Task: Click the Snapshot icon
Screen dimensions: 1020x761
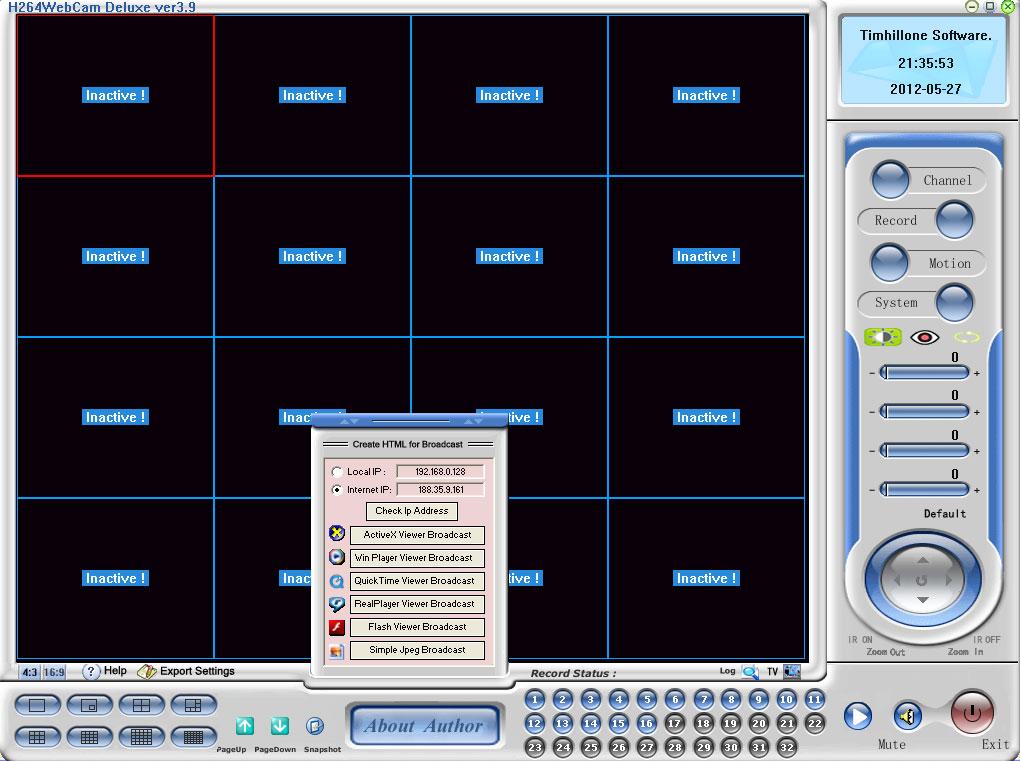Action: (315, 726)
